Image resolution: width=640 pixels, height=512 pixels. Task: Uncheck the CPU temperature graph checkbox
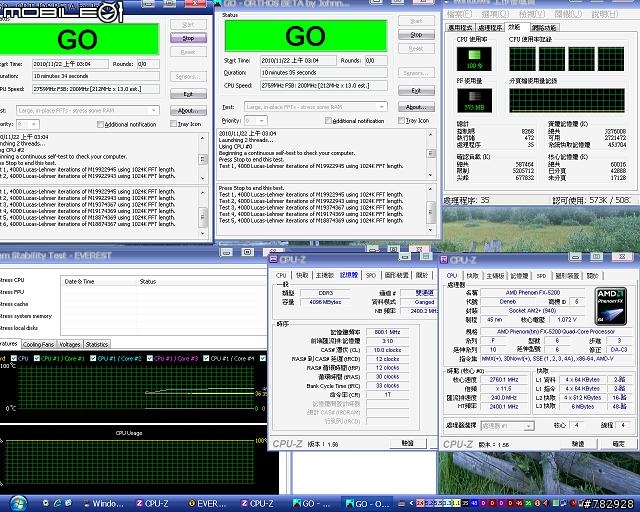click(x=14, y=358)
